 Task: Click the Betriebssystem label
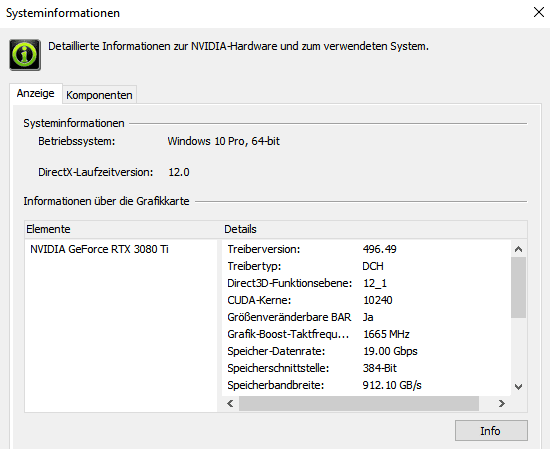77,141
